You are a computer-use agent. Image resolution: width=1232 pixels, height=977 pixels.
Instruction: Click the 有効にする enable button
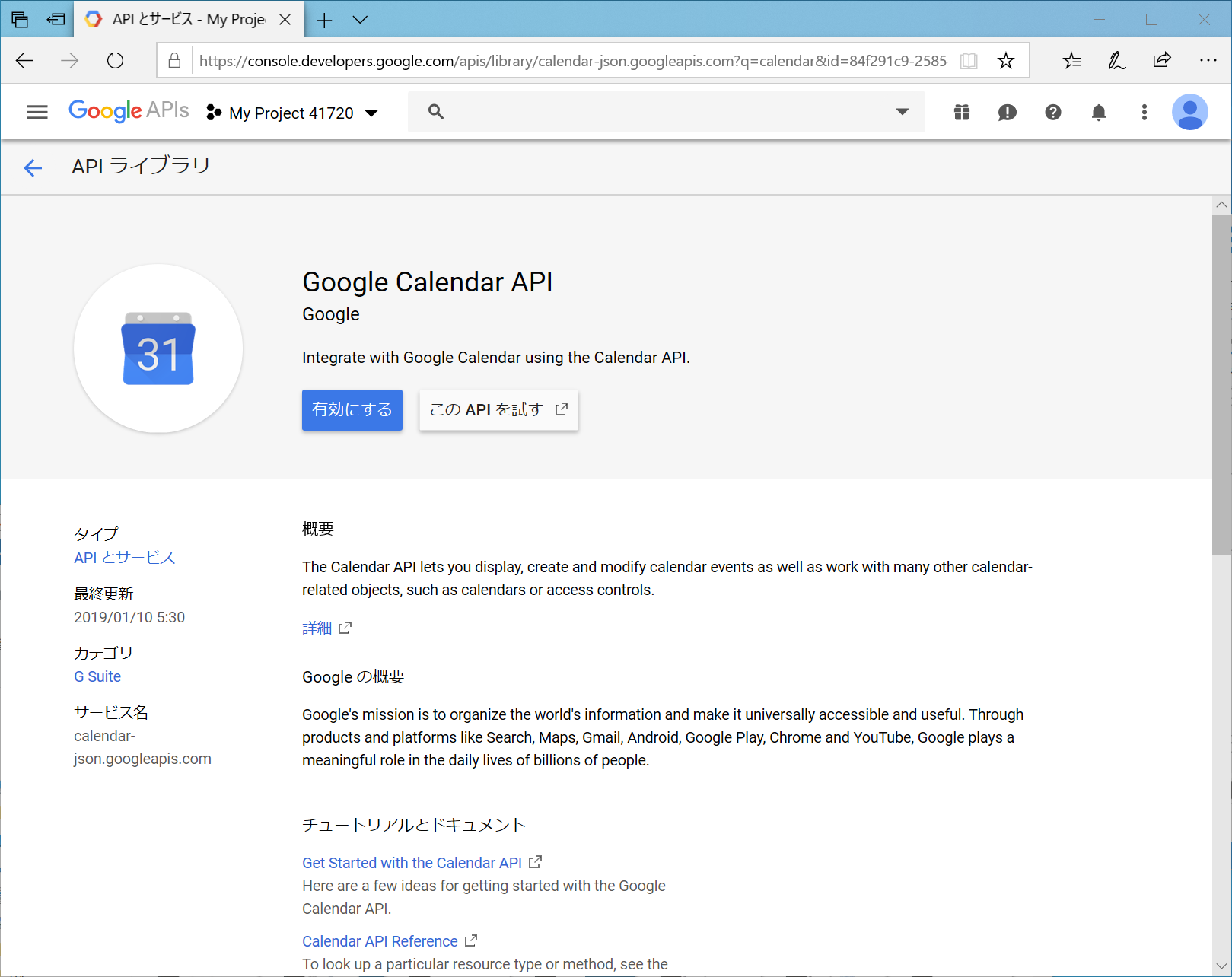pos(352,410)
